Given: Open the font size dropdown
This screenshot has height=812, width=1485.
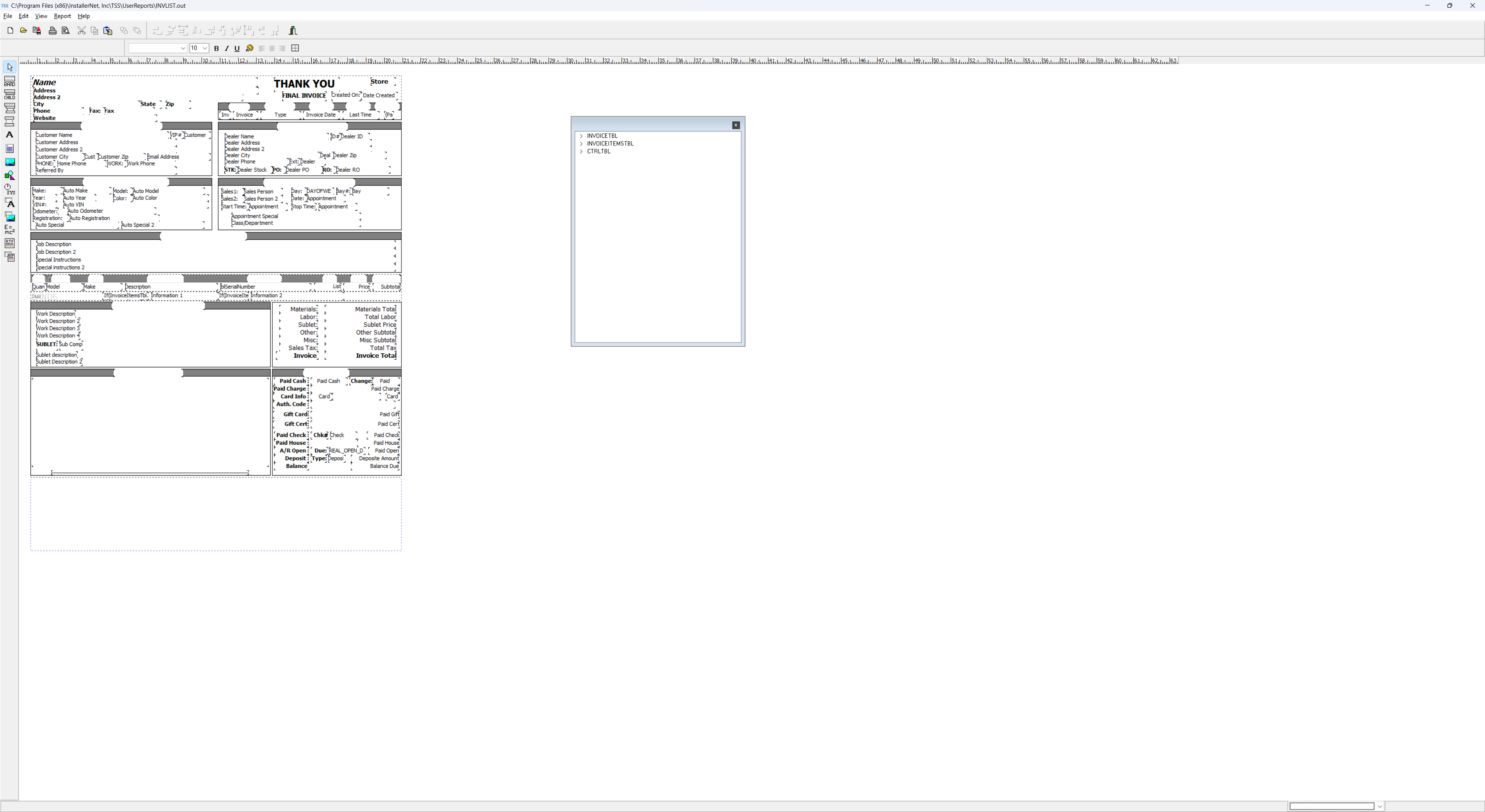Looking at the screenshot, I should point(205,48).
